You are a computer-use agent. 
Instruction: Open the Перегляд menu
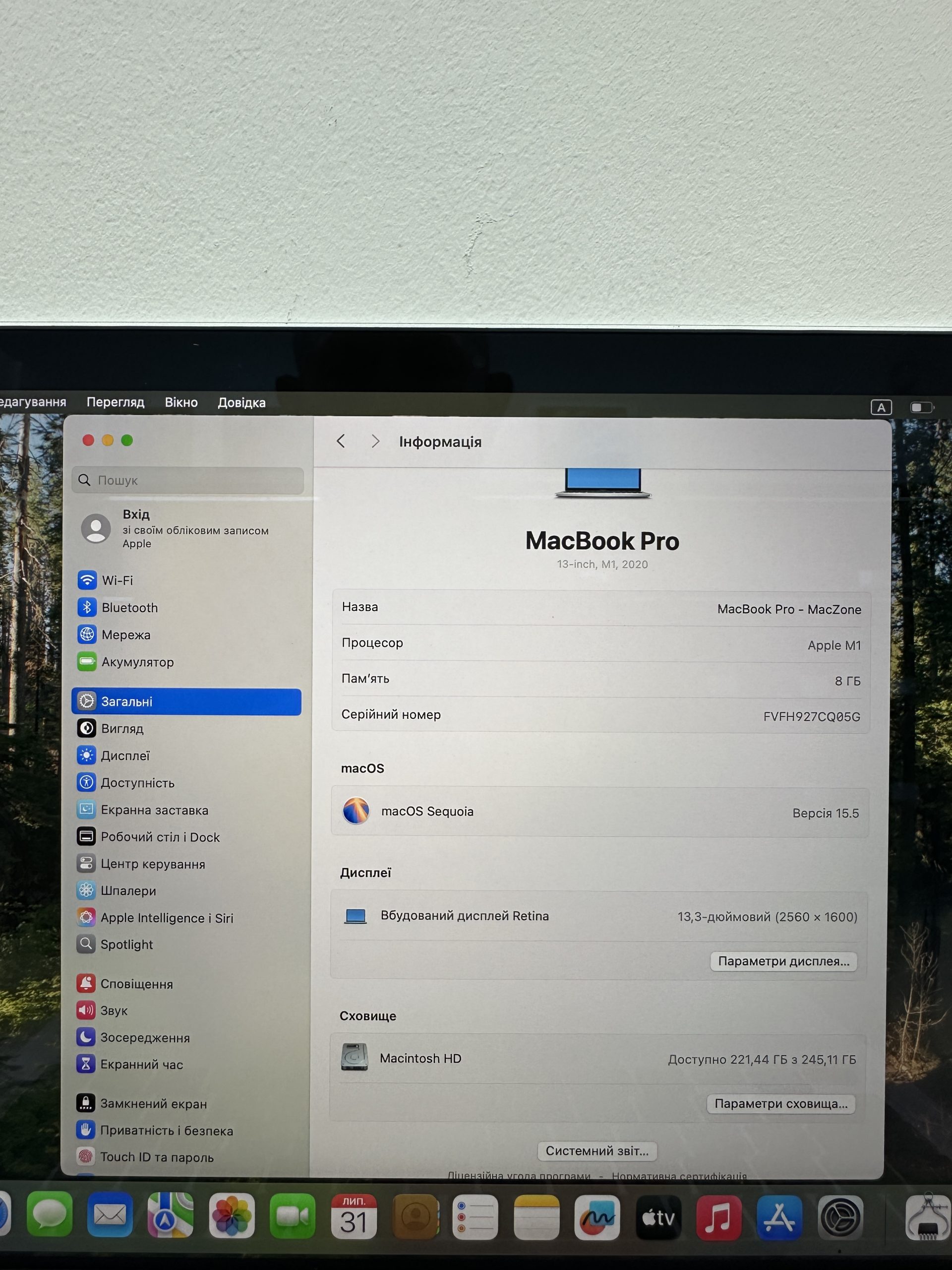click(116, 402)
